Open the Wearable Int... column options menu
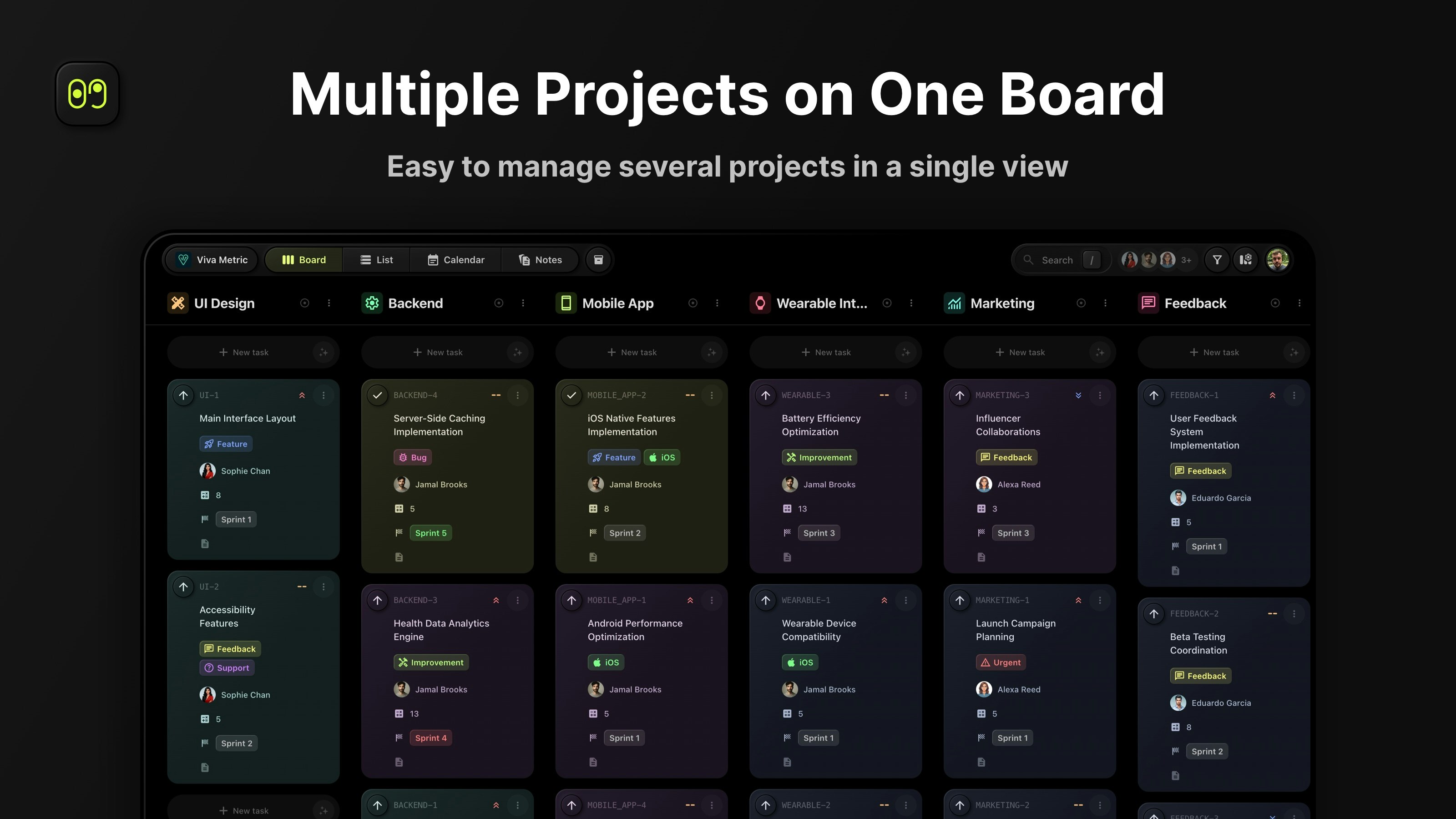1456x819 pixels. tap(911, 303)
